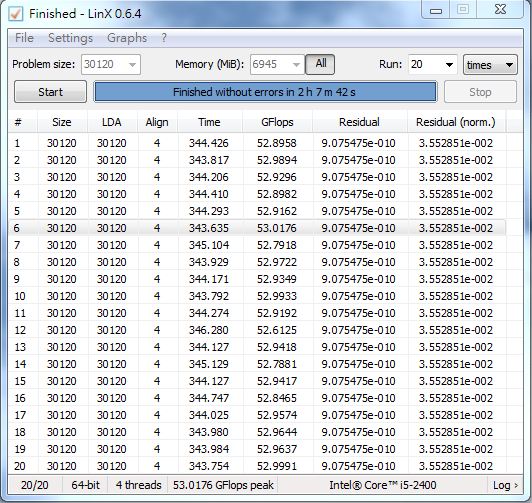
Task: Minimize the LinX window
Action: (436, 10)
